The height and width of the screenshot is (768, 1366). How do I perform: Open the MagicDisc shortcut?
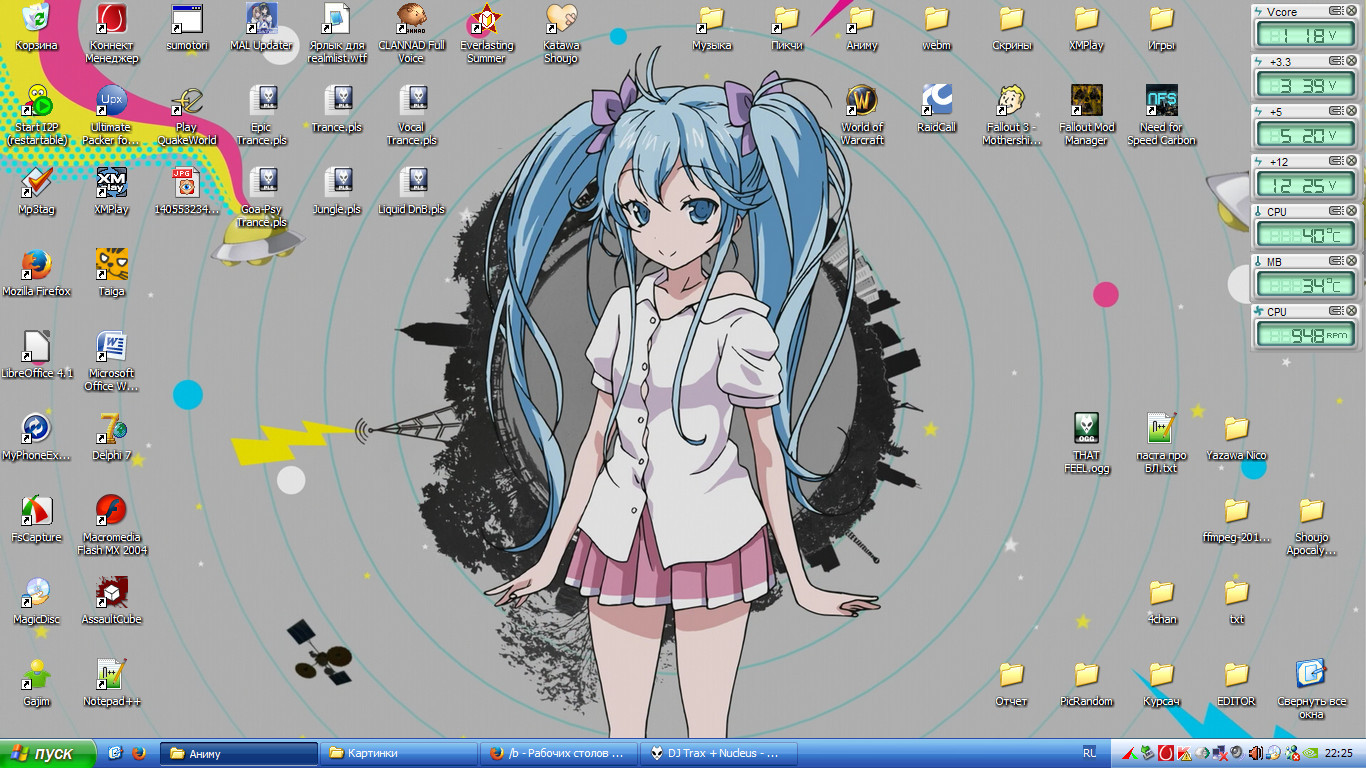pyautogui.click(x=36, y=601)
